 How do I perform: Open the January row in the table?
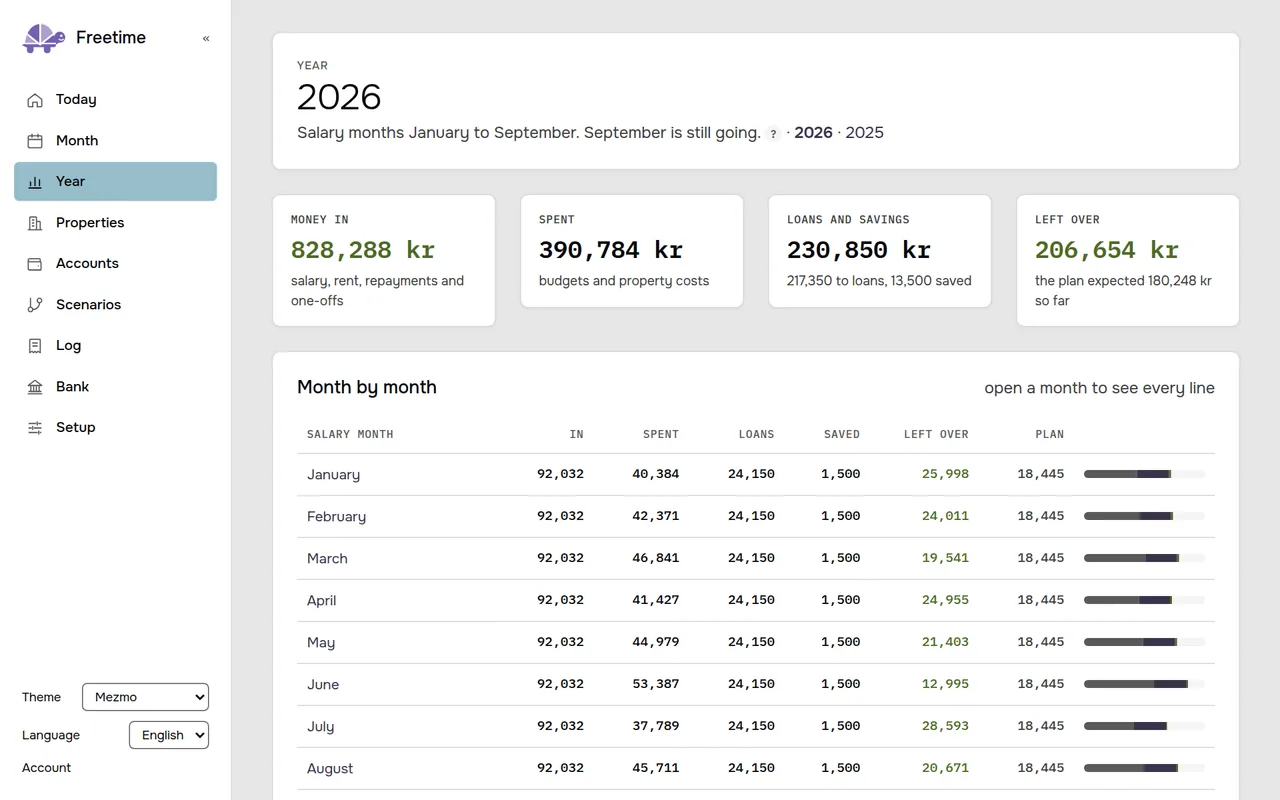click(x=756, y=475)
